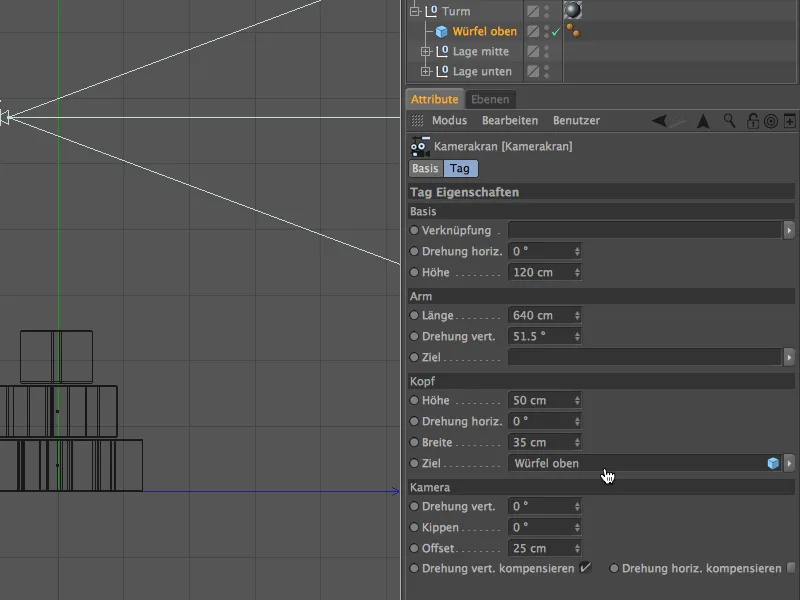The height and width of the screenshot is (600, 800).
Task: Switch to the Ebenen tab
Action: pyautogui.click(x=490, y=99)
